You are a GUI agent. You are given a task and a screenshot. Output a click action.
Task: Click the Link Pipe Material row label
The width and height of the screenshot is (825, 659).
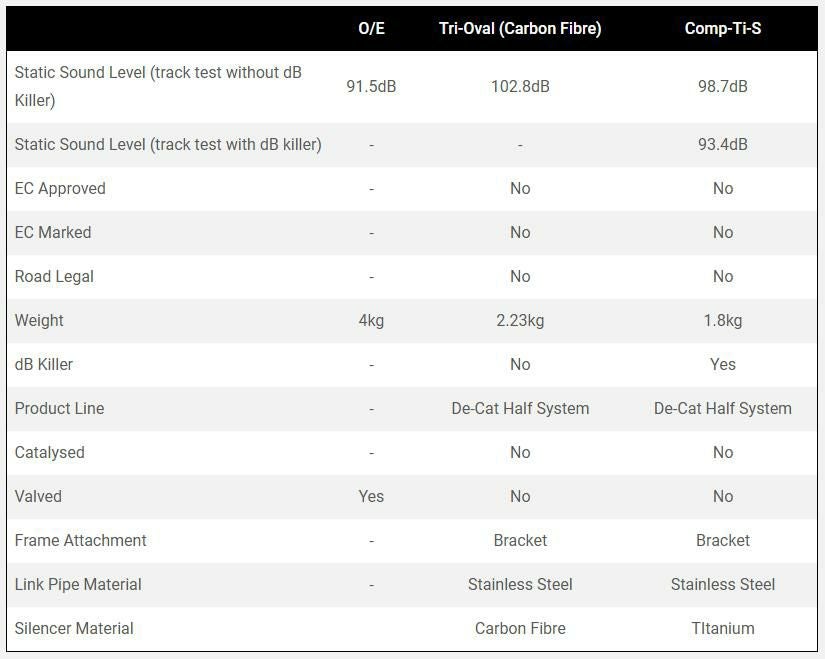(78, 584)
